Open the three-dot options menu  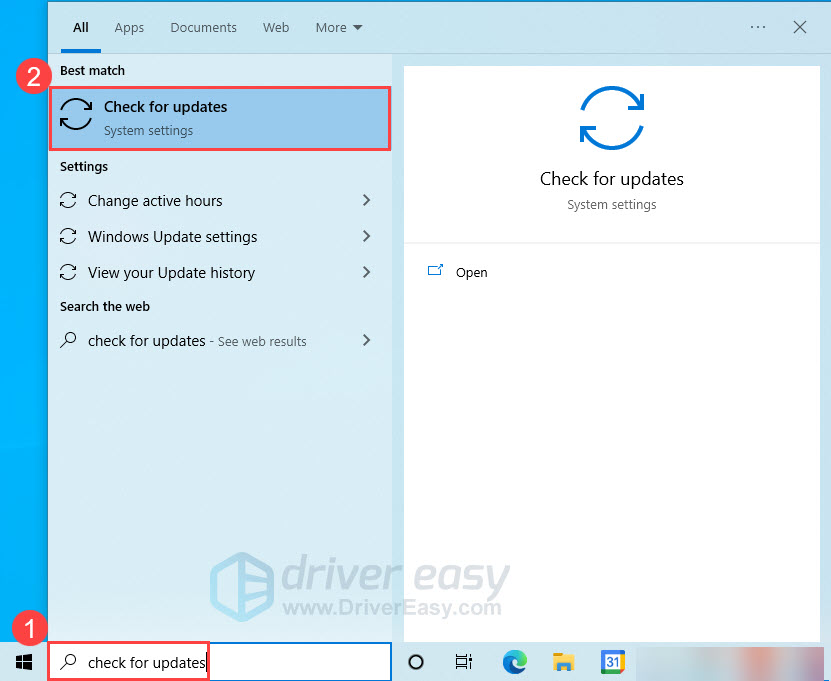(758, 28)
